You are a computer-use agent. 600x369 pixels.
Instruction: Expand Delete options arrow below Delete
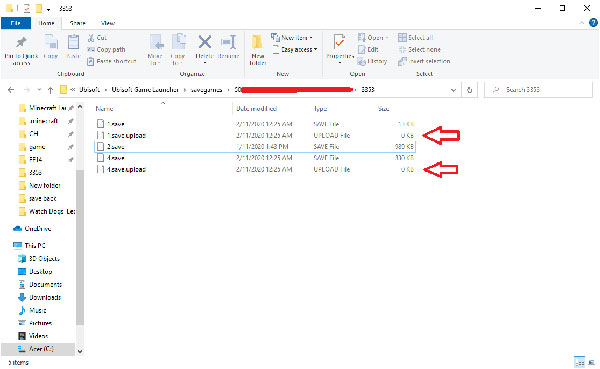point(205,63)
